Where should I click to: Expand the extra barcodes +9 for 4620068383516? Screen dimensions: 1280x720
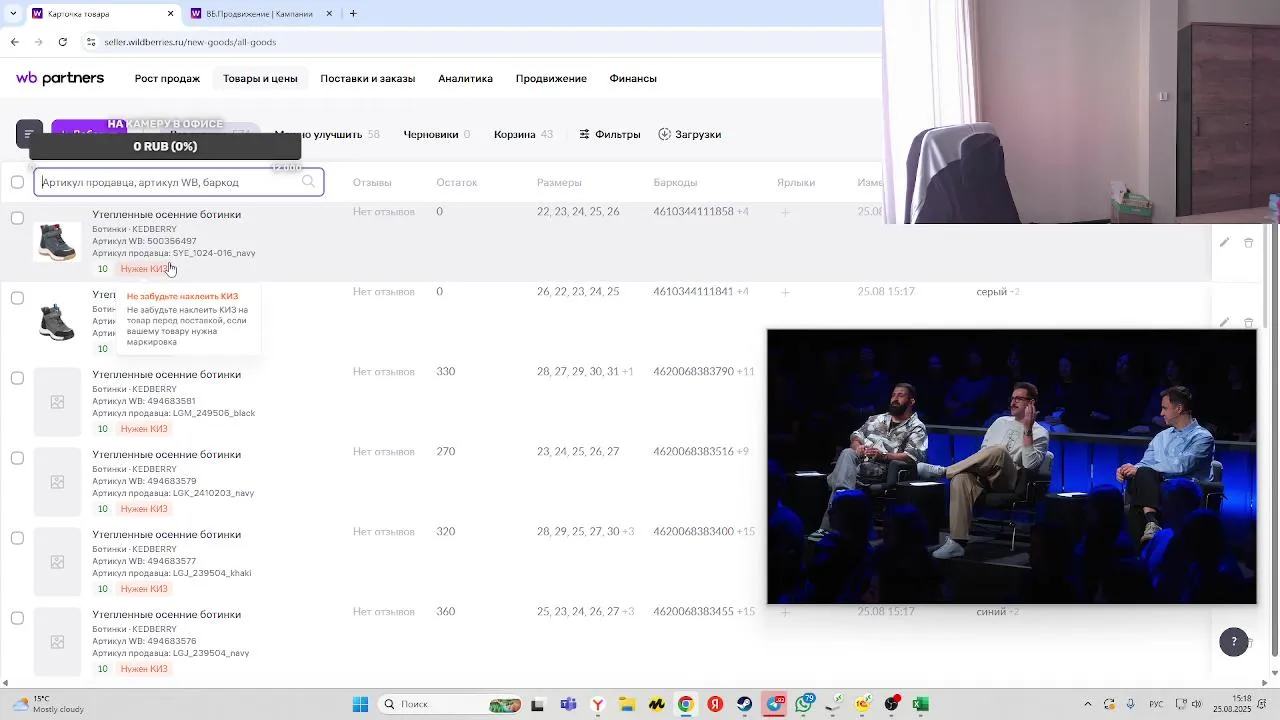click(x=743, y=452)
